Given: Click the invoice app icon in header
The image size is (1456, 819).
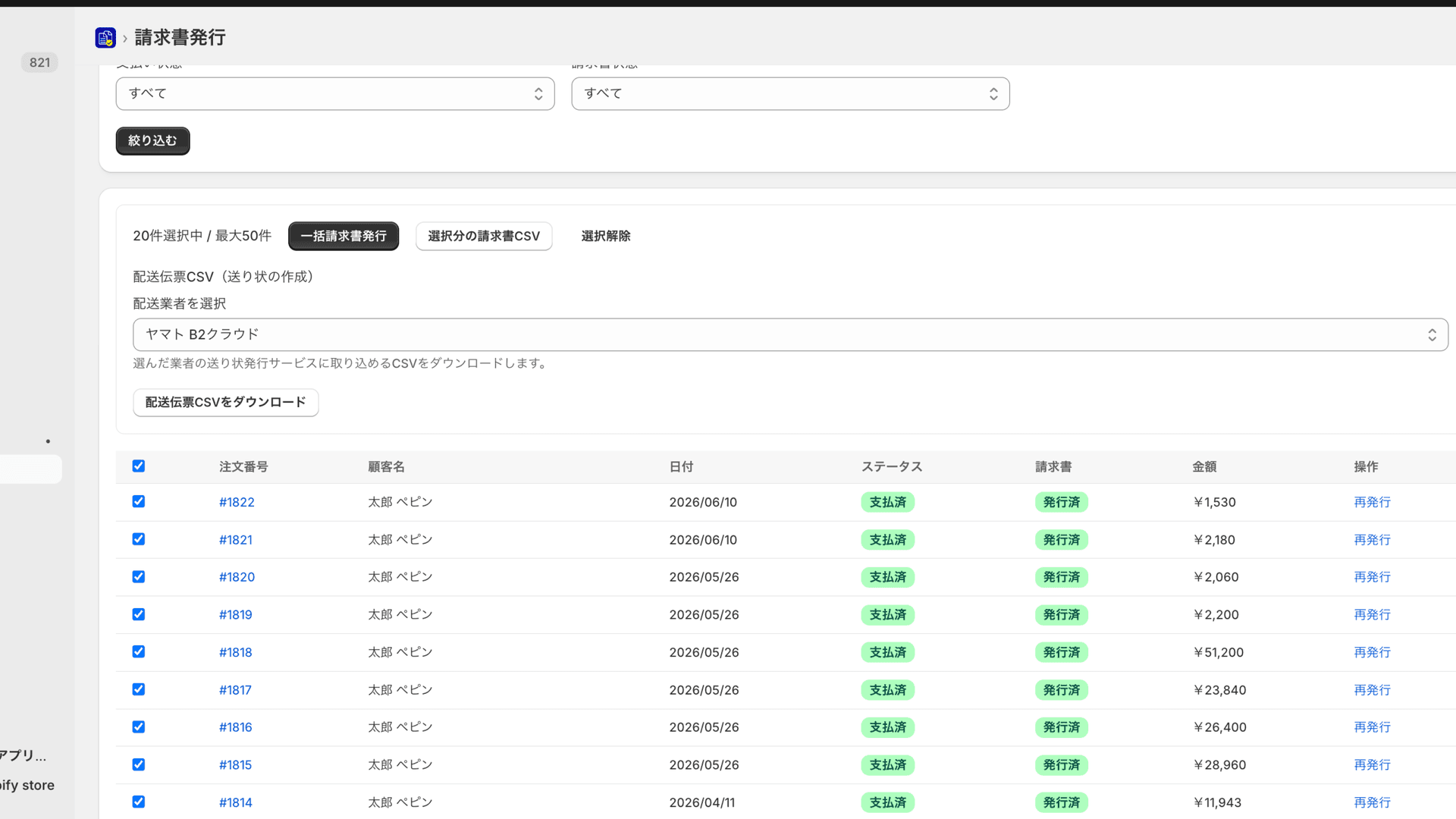Looking at the screenshot, I should click(105, 37).
